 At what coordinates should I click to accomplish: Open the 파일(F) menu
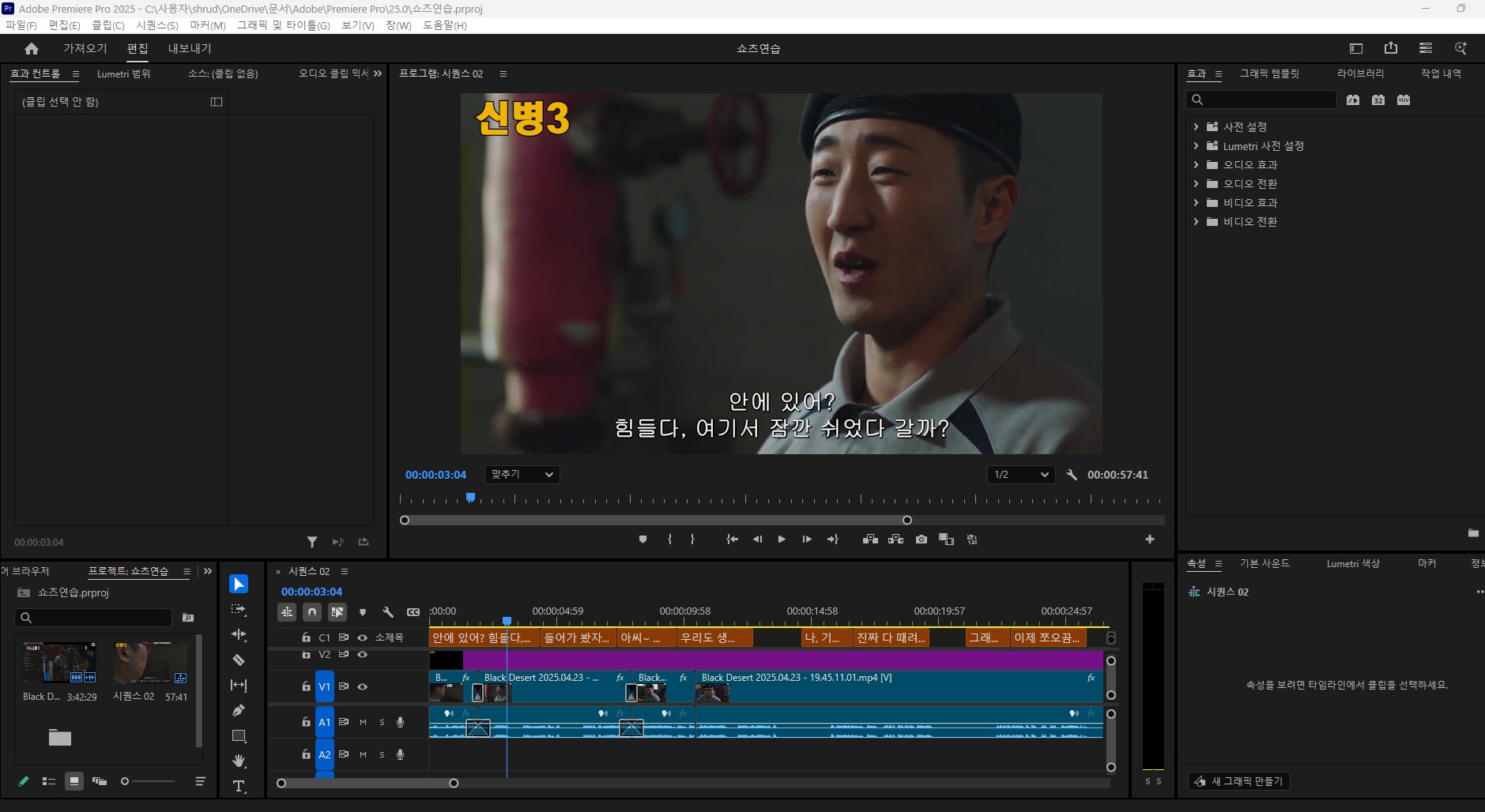coord(21,25)
